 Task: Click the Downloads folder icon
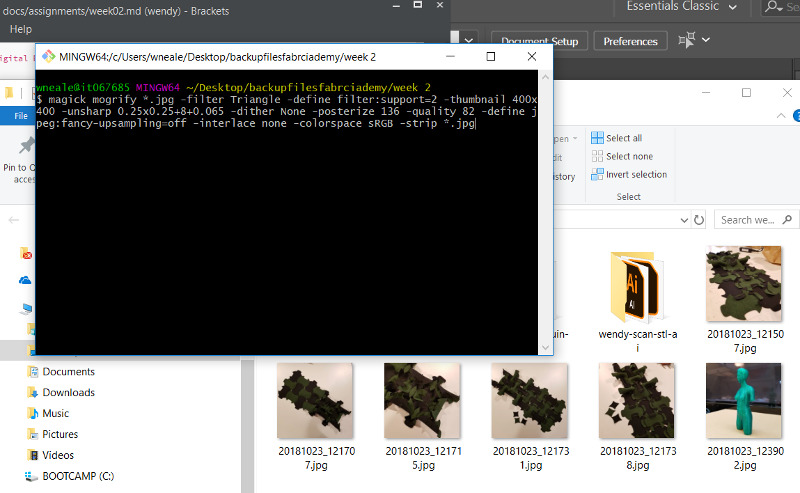click(33, 392)
